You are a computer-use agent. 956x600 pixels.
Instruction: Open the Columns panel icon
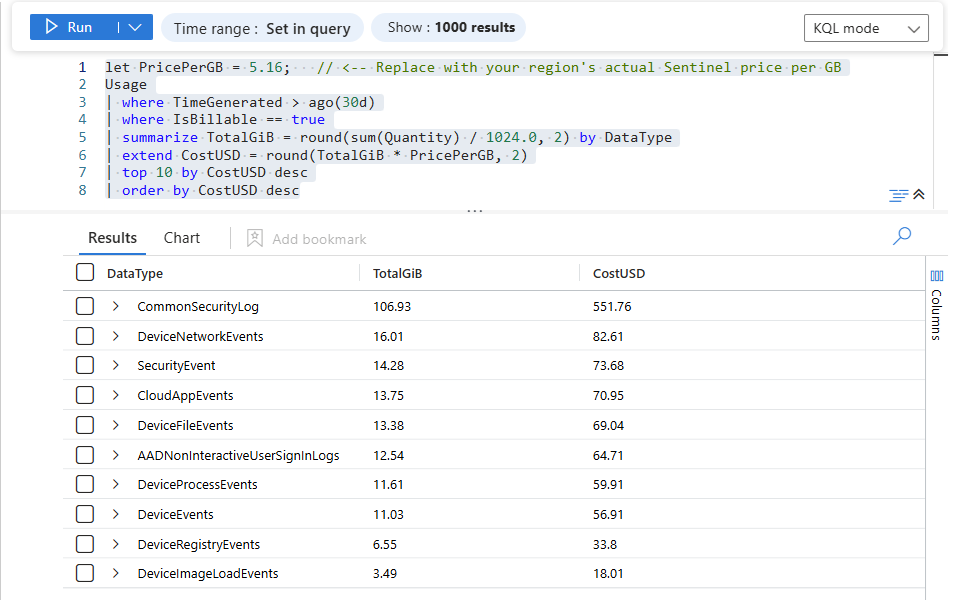pos(936,276)
